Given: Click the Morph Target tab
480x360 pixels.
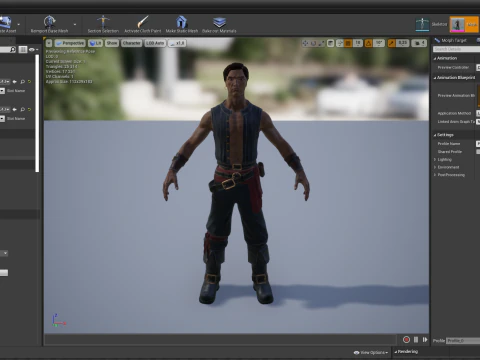Looking at the screenshot, I should (x=451, y=40).
